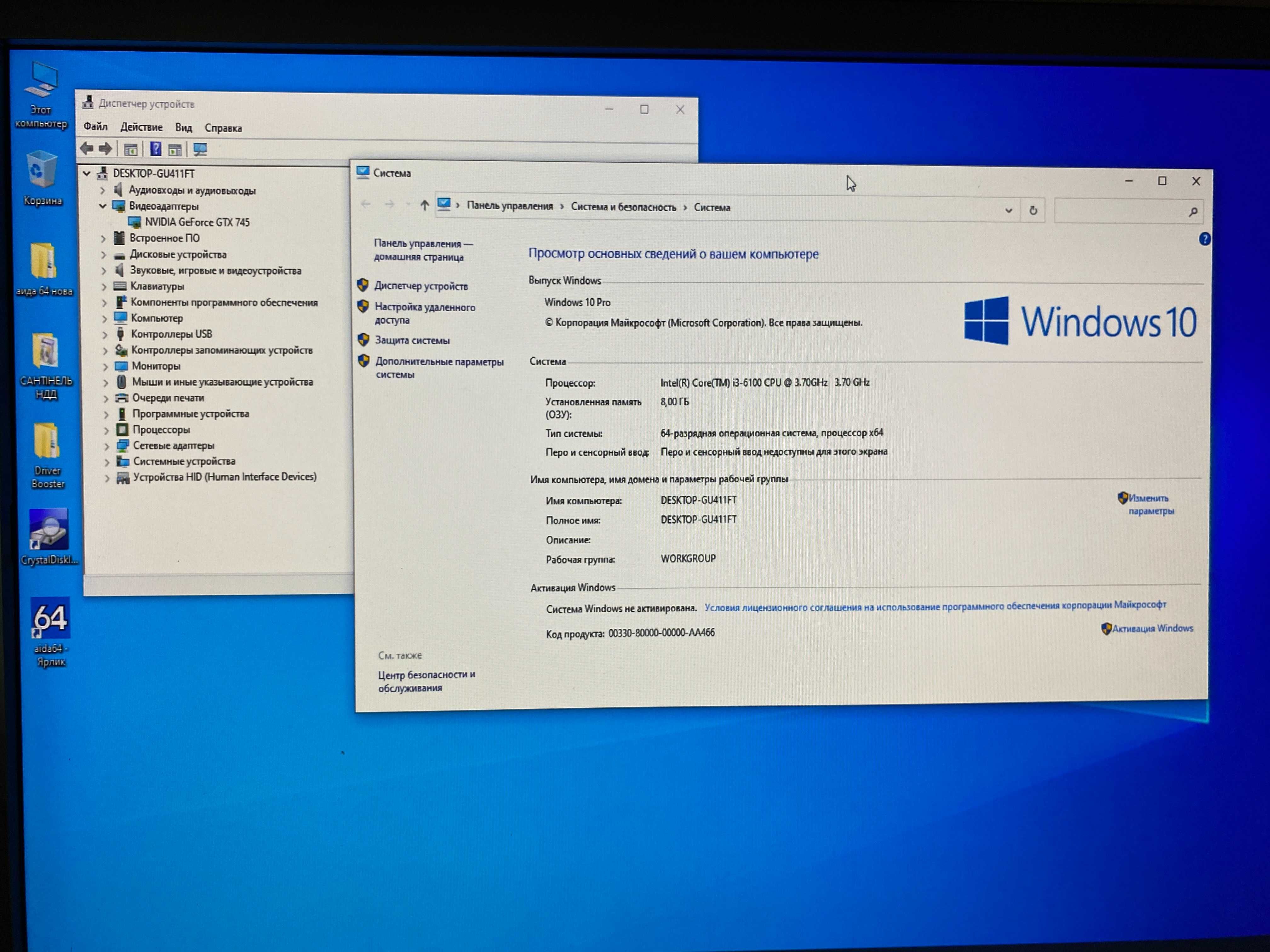Click the product code 00330-80000-00000-AA466
1270x952 pixels.
[661, 633]
